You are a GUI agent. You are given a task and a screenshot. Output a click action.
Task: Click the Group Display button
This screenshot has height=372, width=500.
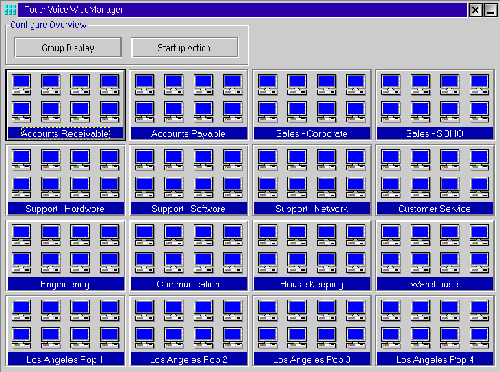tap(68, 48)
